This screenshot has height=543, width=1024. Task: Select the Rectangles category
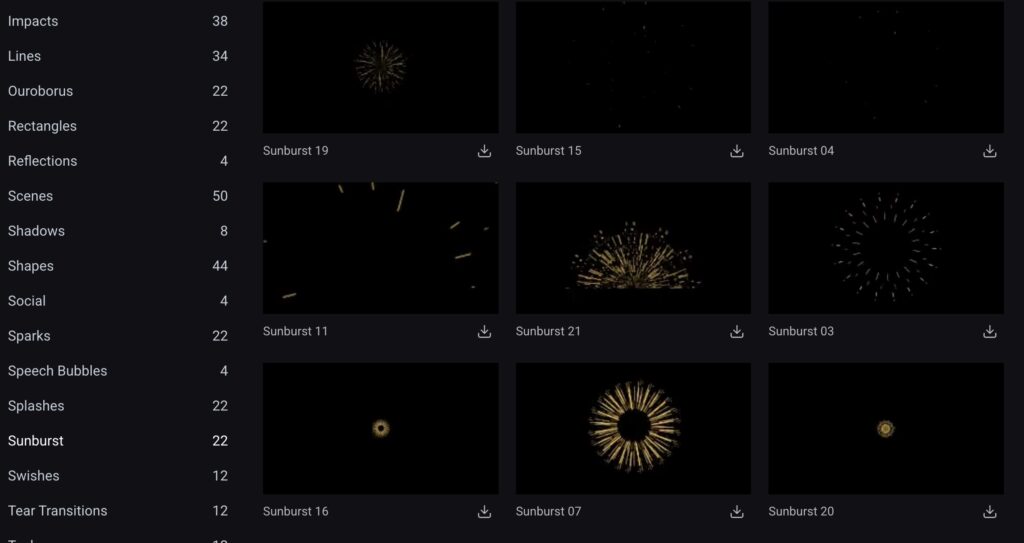click(118, 126)
